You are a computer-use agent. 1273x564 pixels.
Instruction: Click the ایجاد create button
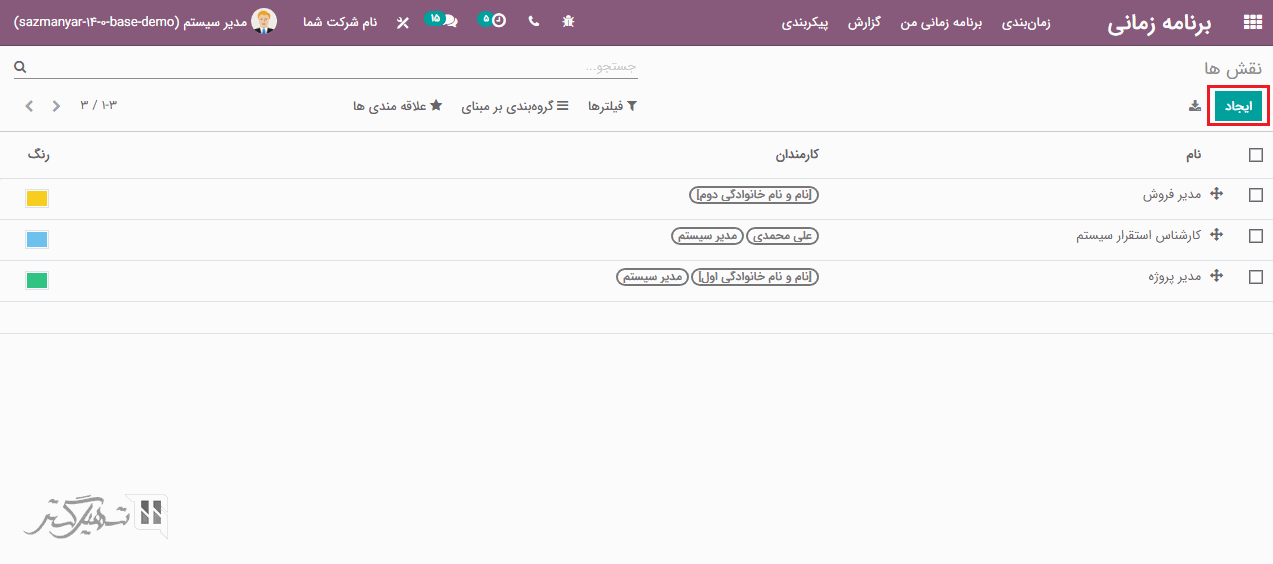click(1238, 106)
